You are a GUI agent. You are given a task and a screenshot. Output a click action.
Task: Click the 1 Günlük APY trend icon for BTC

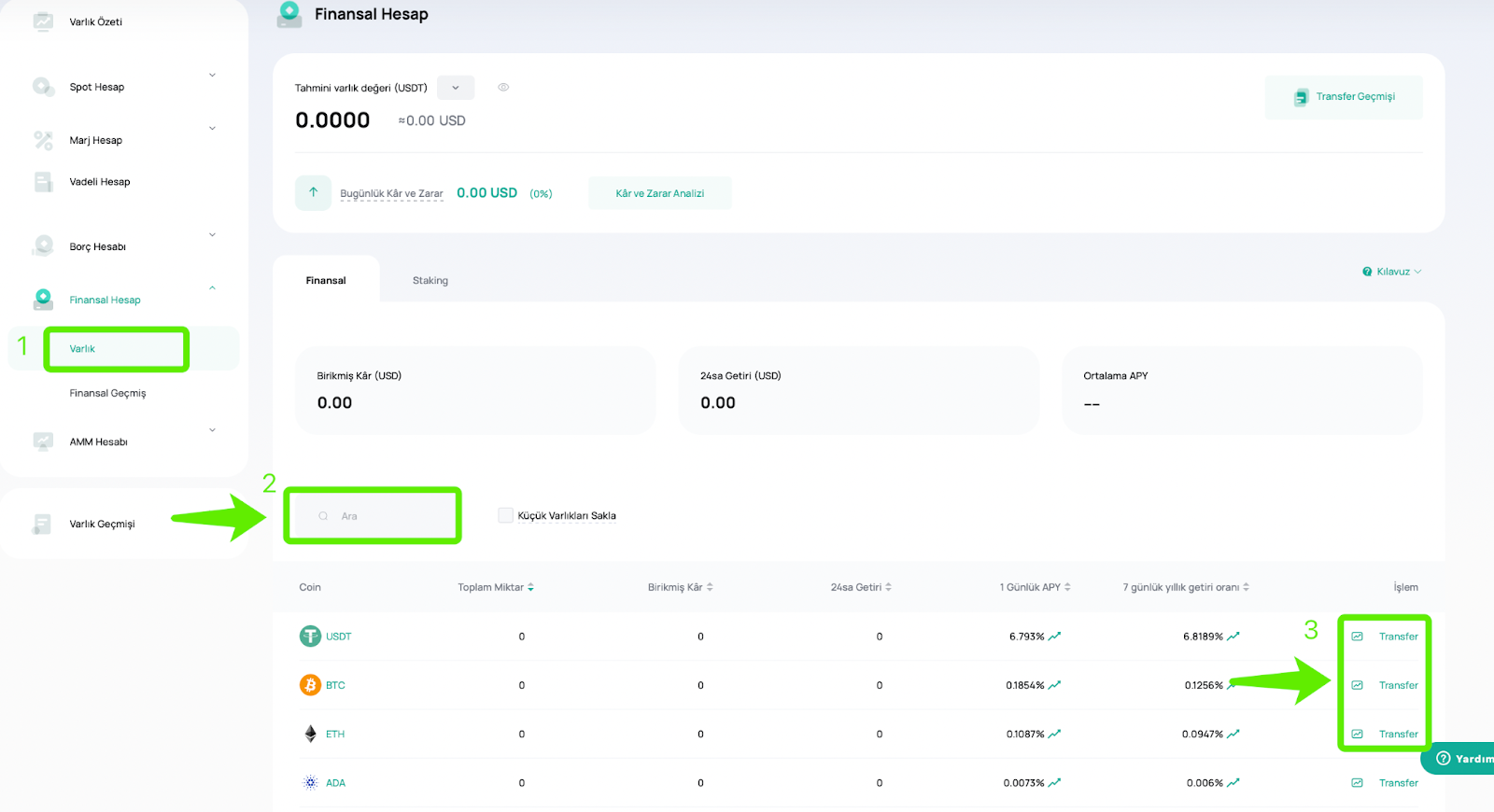[x=1054, y=685]
